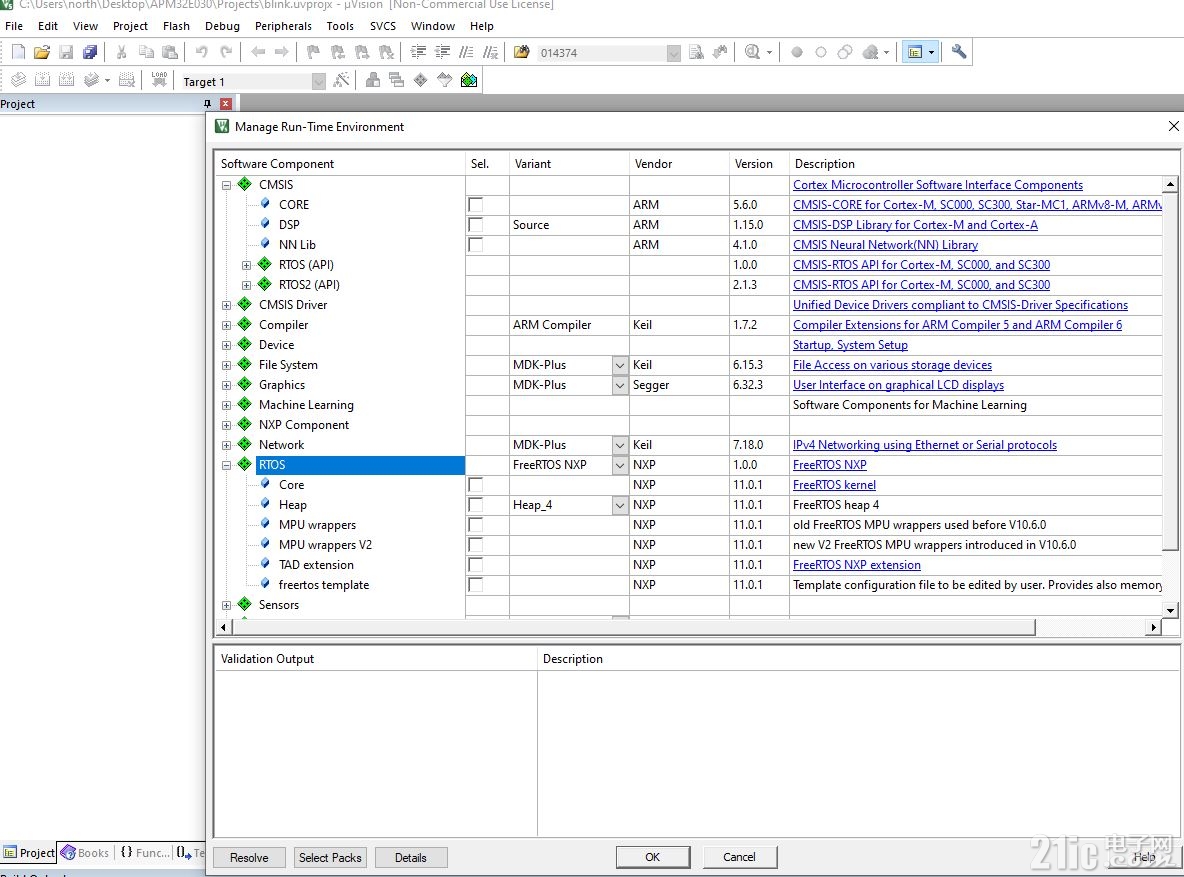Image resolution: width=1184 pixels, height=877 pixels.
Task: Start debug session magnifier icon
Action: (752, 52)
